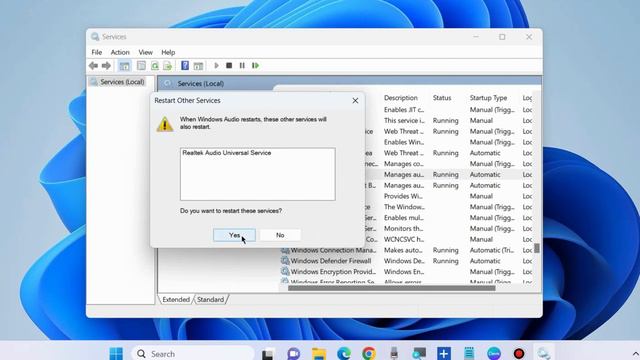Viewport: 640px width, 360px height.
Task: Close the Restart Other Services dialog
Action: pyautogui.click(x=355, y=100)
